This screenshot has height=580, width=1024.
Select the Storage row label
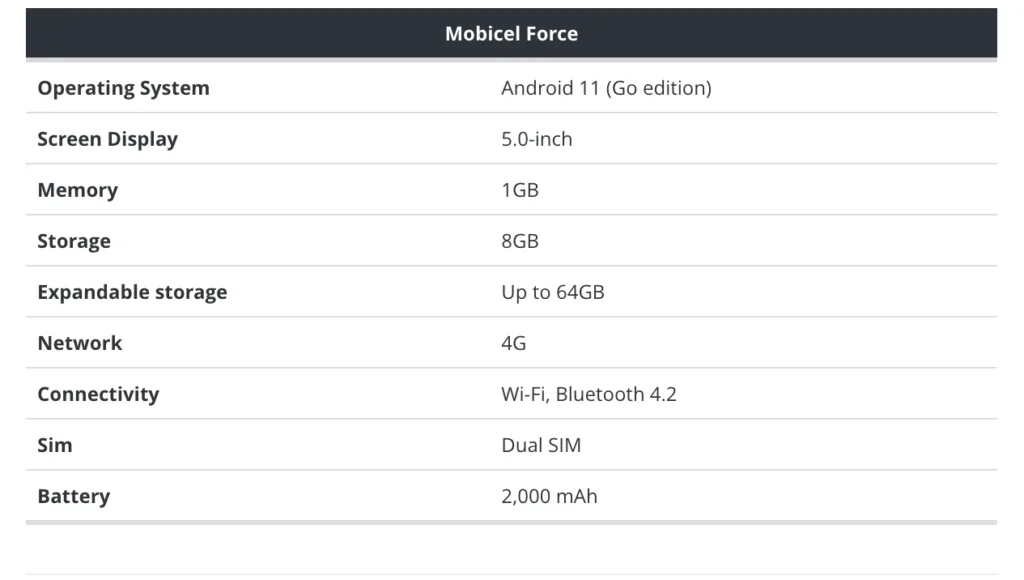coord(74,241)
